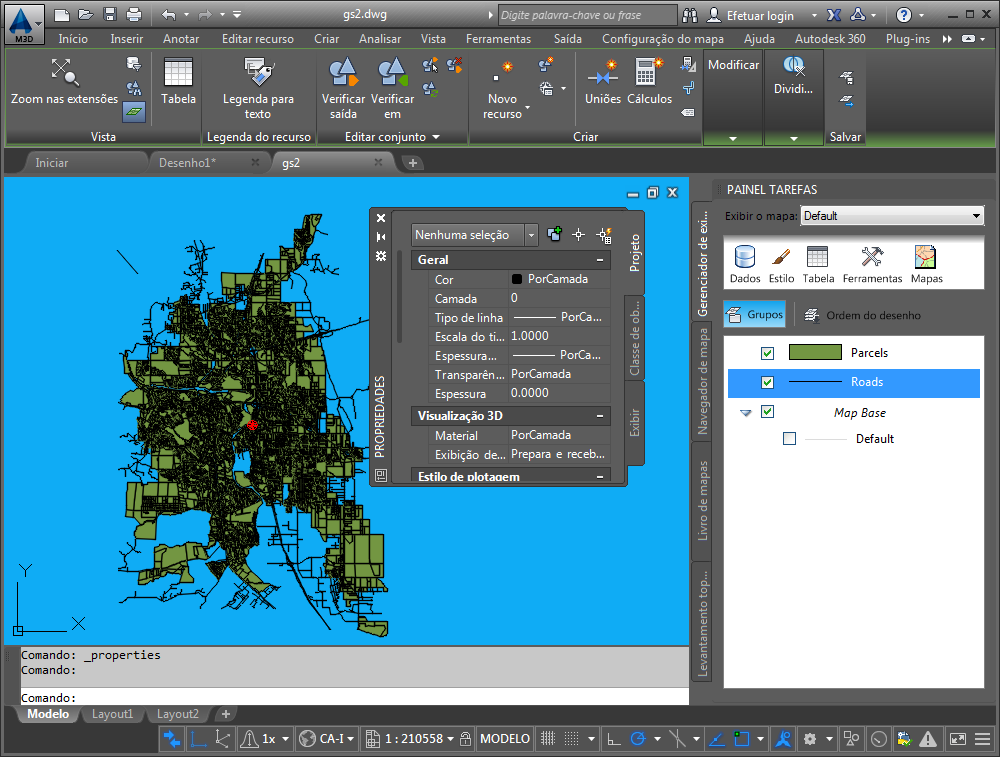Click Legenda para texto icon
This screenshot has width=1000, height=757.
point(258,73)
